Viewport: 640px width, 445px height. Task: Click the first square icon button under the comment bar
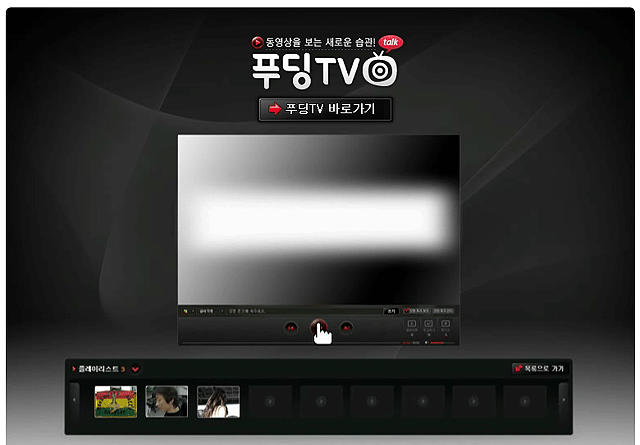click(412, 324)
